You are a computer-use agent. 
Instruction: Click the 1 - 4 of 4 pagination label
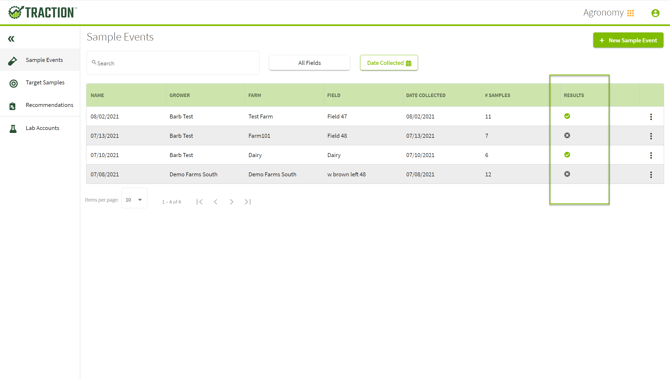171,202
